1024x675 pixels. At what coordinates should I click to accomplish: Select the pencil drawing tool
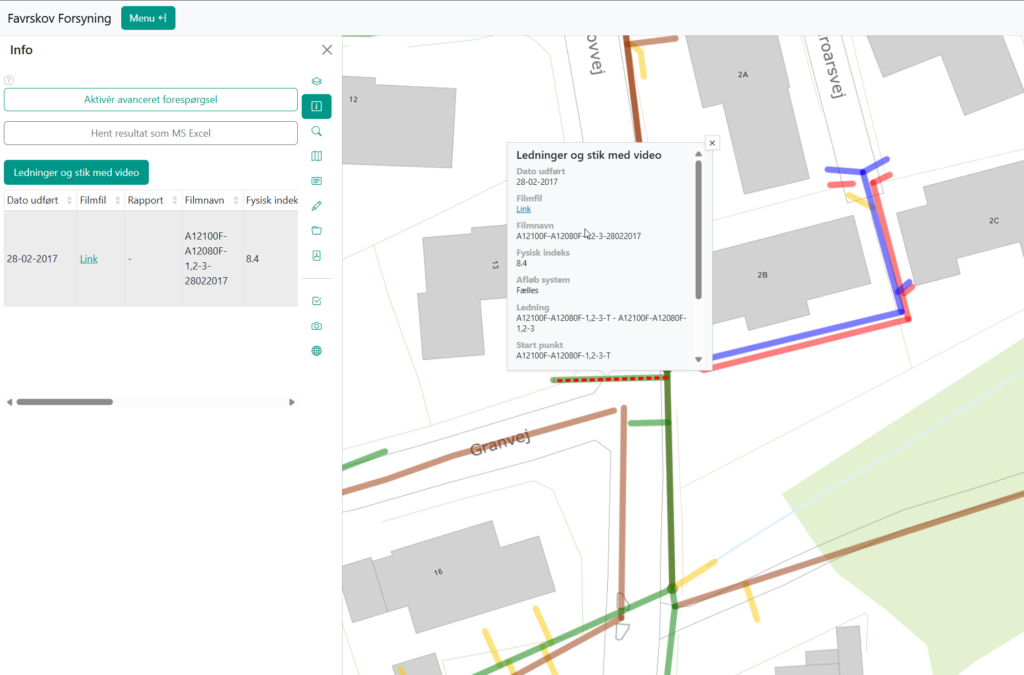(316, 206)
